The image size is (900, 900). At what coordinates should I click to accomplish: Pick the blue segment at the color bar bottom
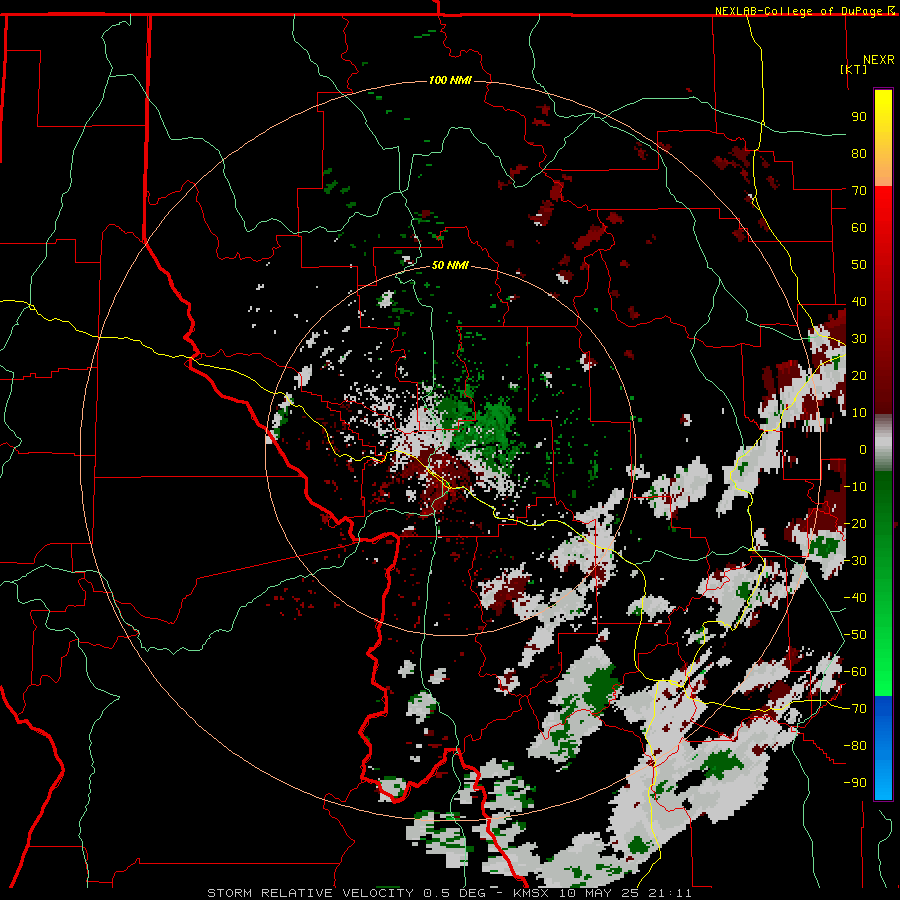pyautogui.click(x=883, y=748)
